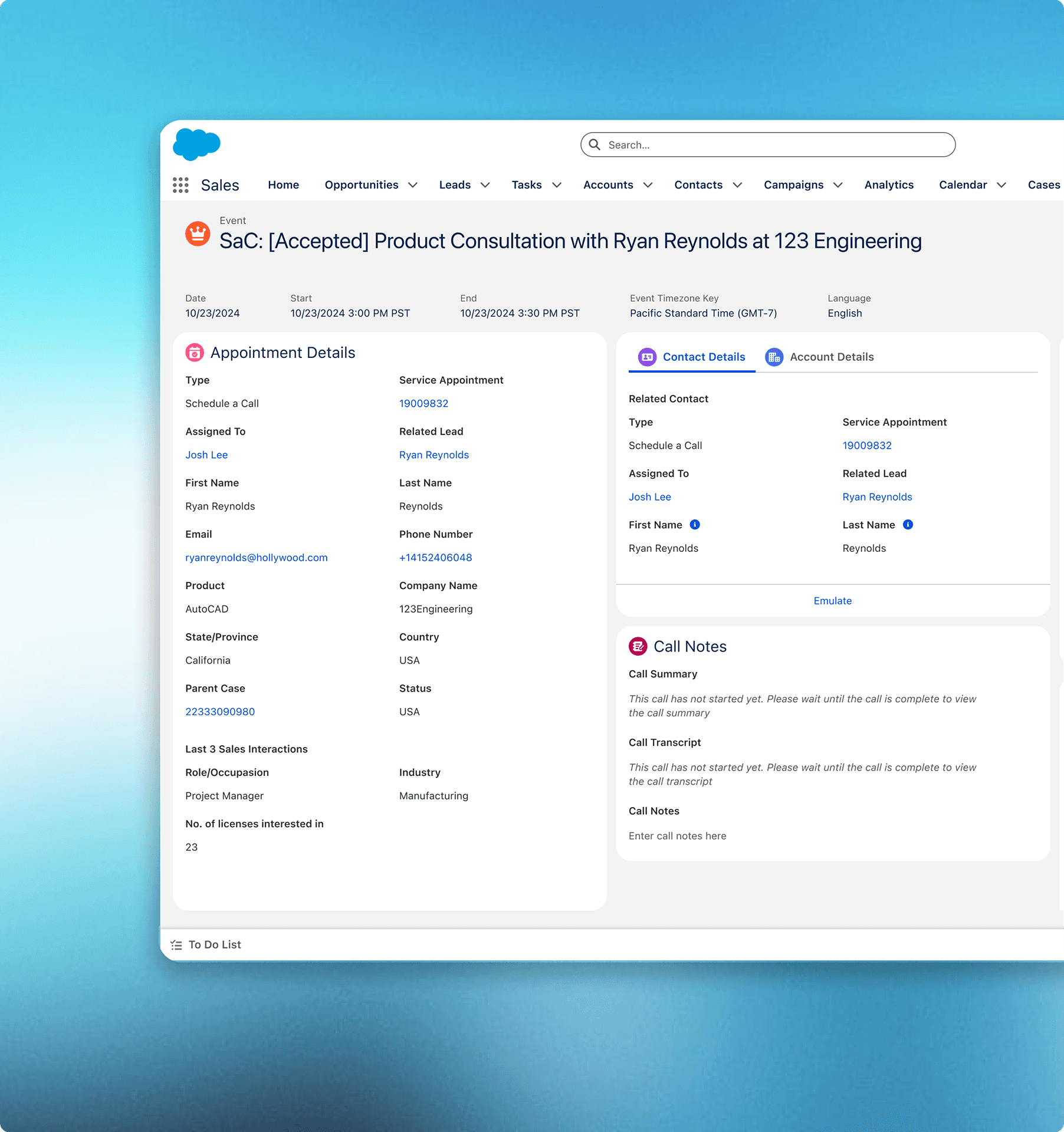1064x1132 pixels.
Task: Click the Call Notes section icon
Action: [x=638, y=646]
